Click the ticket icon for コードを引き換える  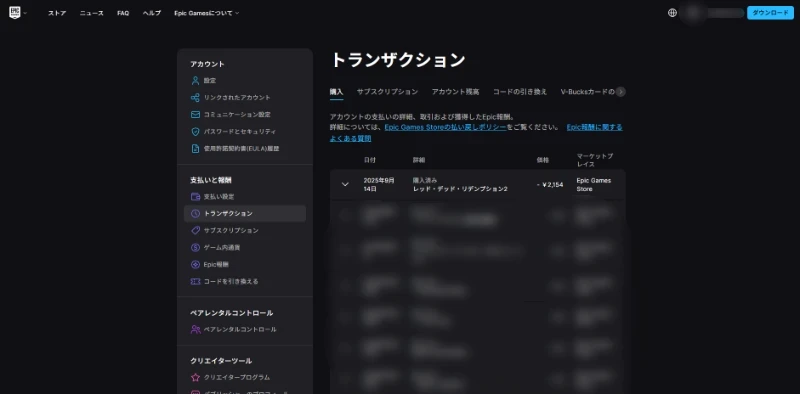[195, 281]
